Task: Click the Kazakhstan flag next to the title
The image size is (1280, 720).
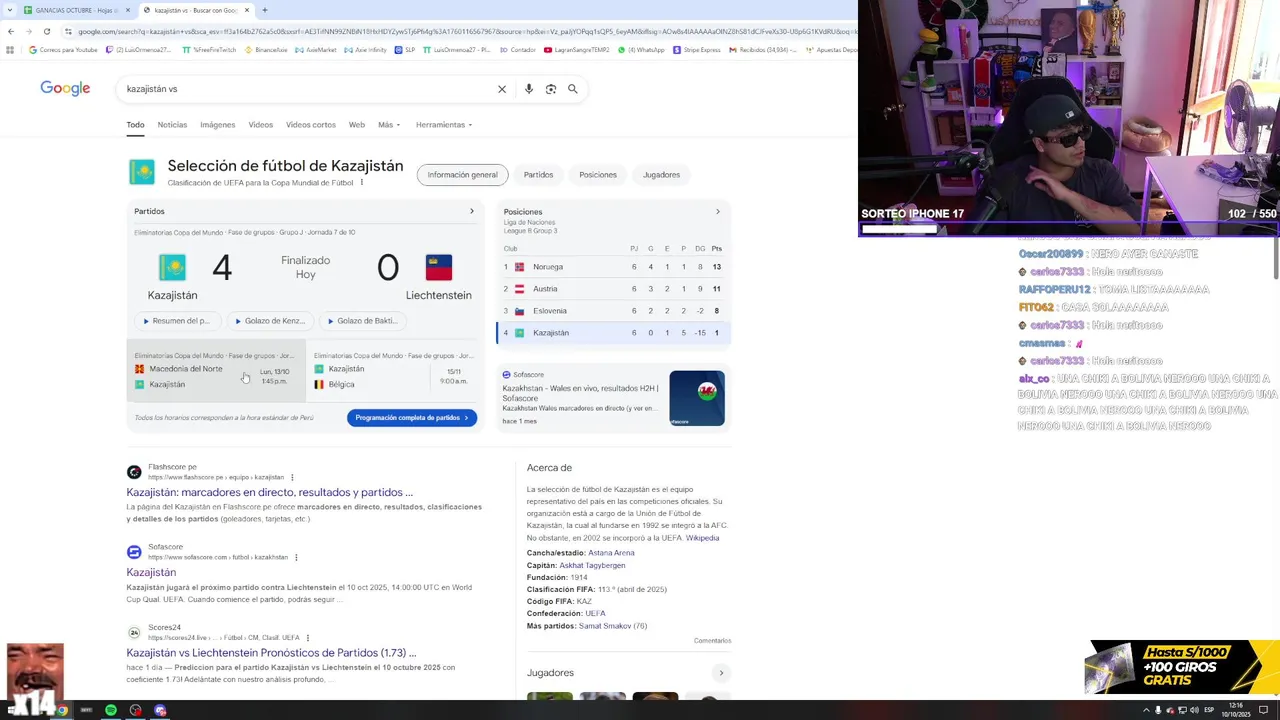Action: (142, 172)
